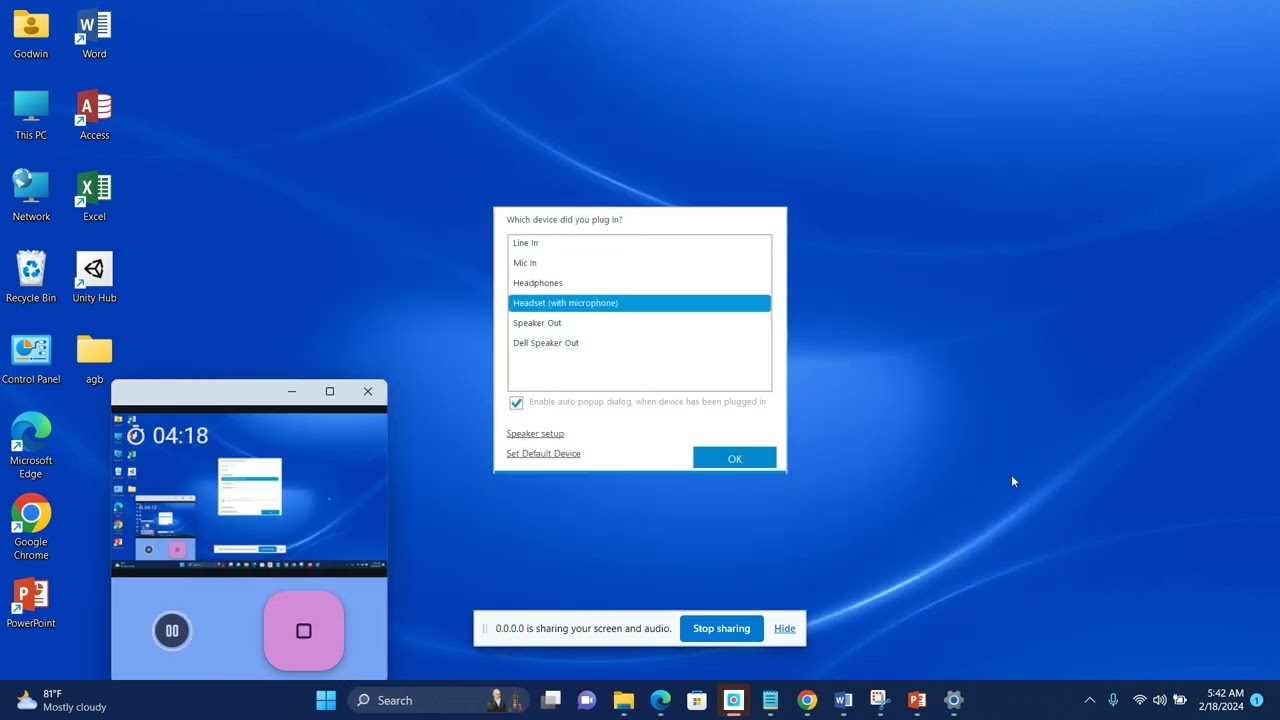Toggle the Enable auto popup dialog checkbox
Image resolution: width=1280 pixels, height=720 pixels.
click(516, 402)
